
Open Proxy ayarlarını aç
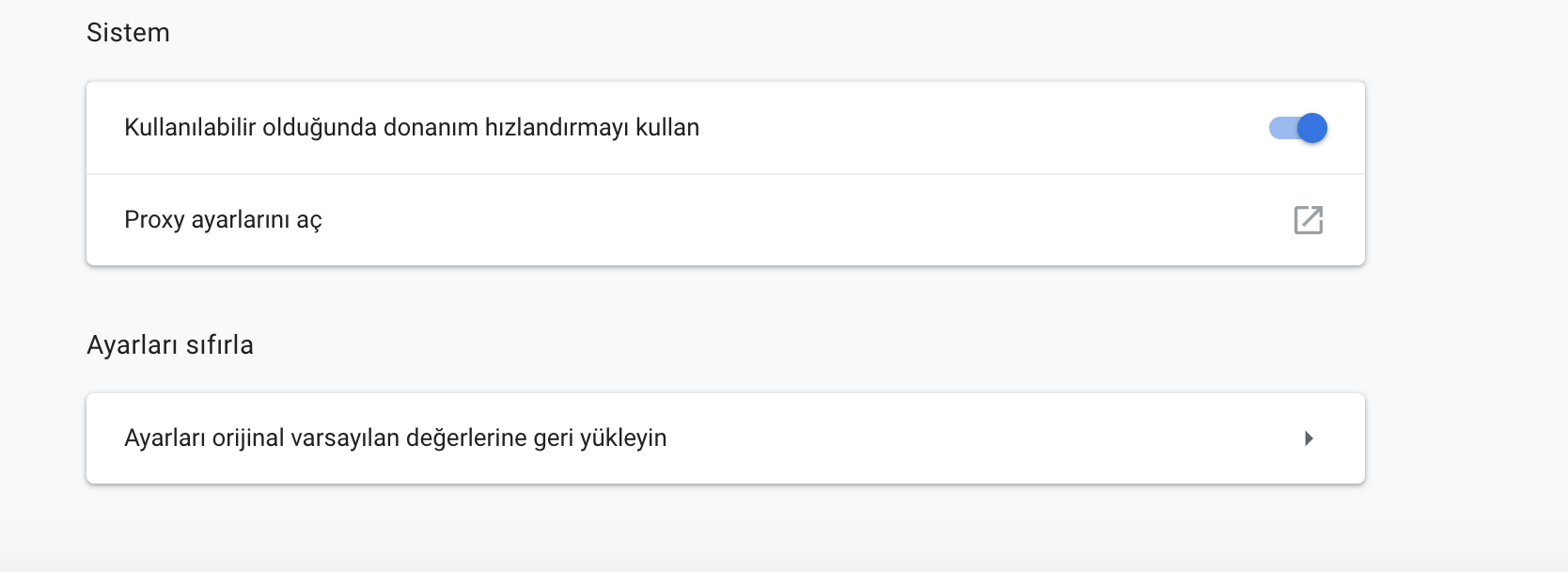pos(224,220)
